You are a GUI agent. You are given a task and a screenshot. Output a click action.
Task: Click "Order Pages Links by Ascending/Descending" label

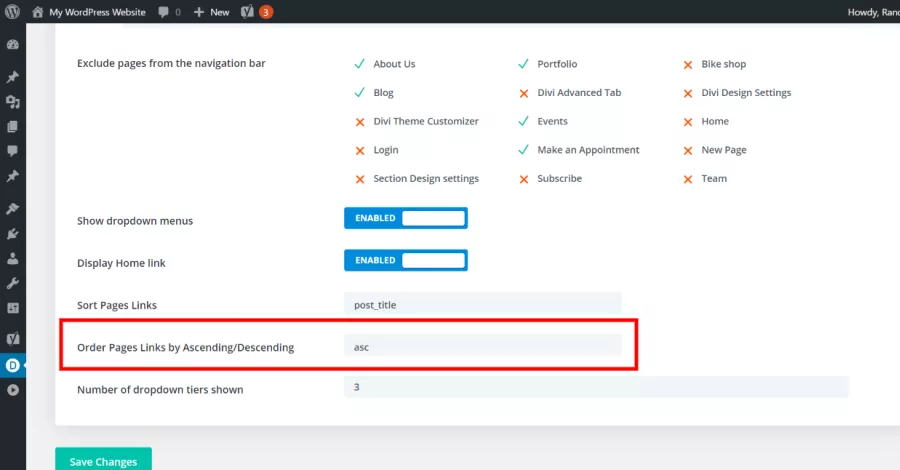[185, 347]
